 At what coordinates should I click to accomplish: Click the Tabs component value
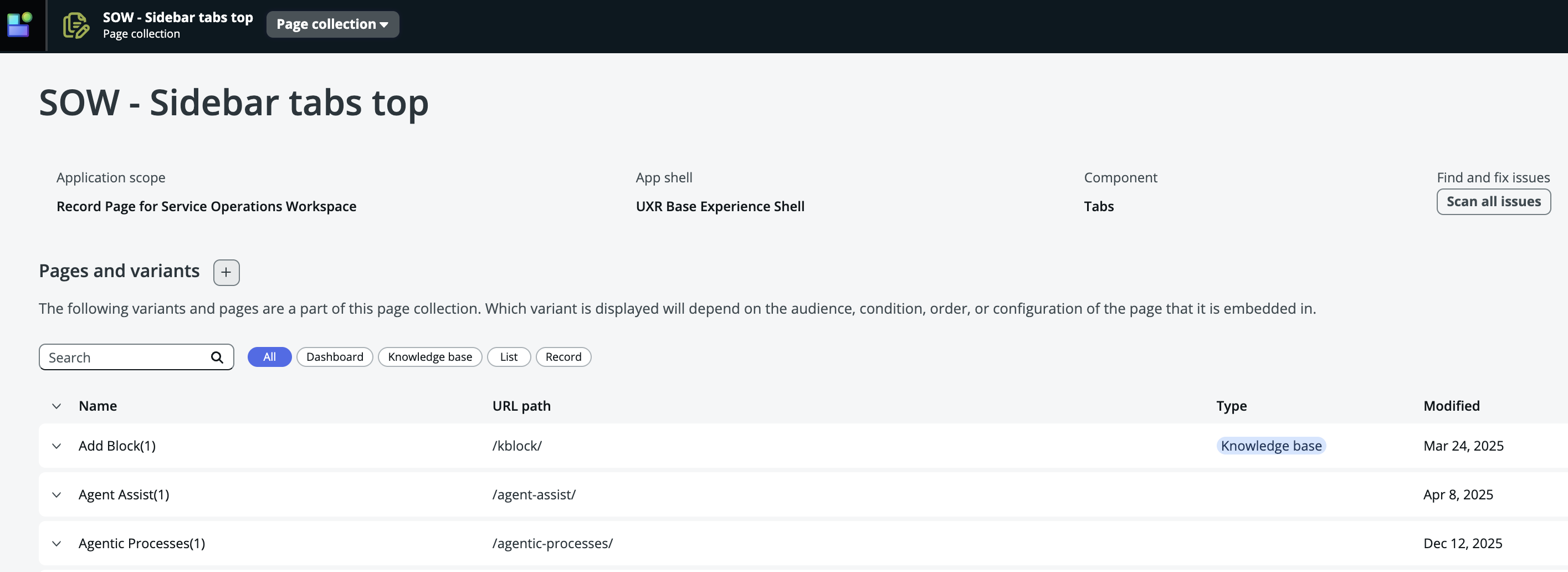pyautogui.click(x=1099, y=207)
